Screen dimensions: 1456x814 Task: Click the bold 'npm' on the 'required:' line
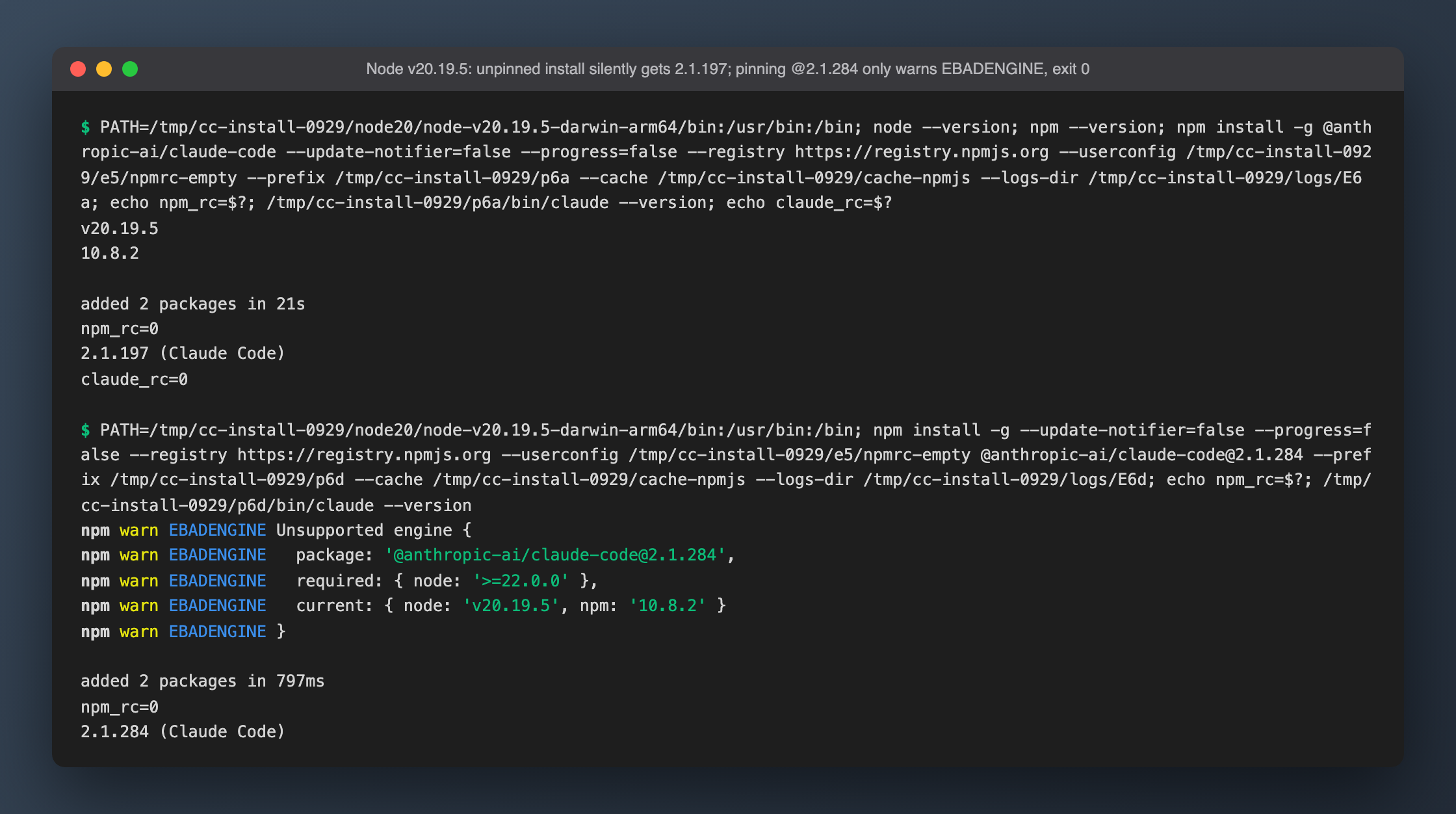coord(95,581)
